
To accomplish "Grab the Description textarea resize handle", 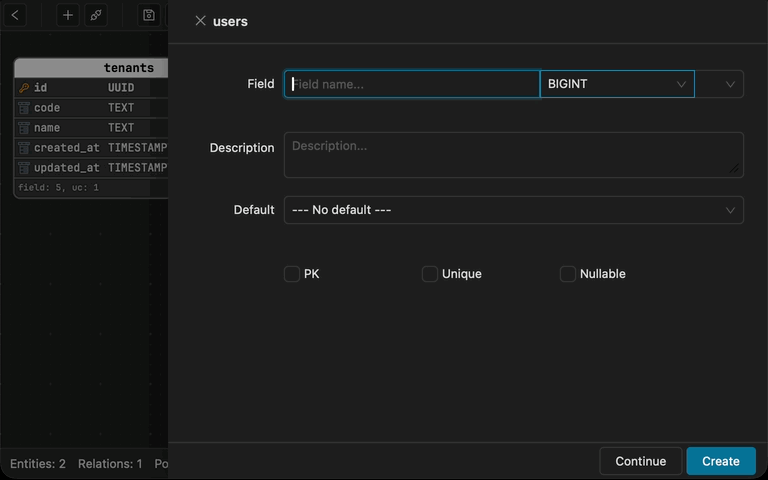I will click(734, 168).
